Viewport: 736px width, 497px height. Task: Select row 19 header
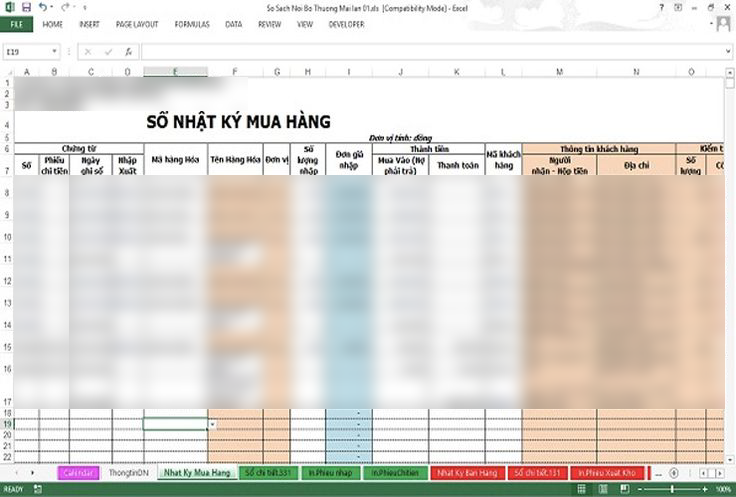point(7,424)
